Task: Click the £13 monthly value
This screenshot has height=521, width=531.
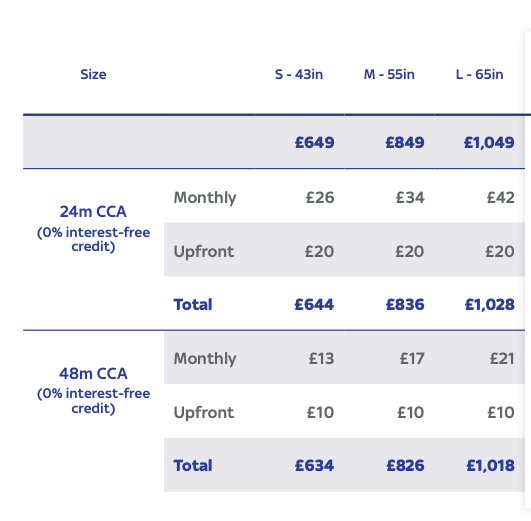Action: point(321,358)
